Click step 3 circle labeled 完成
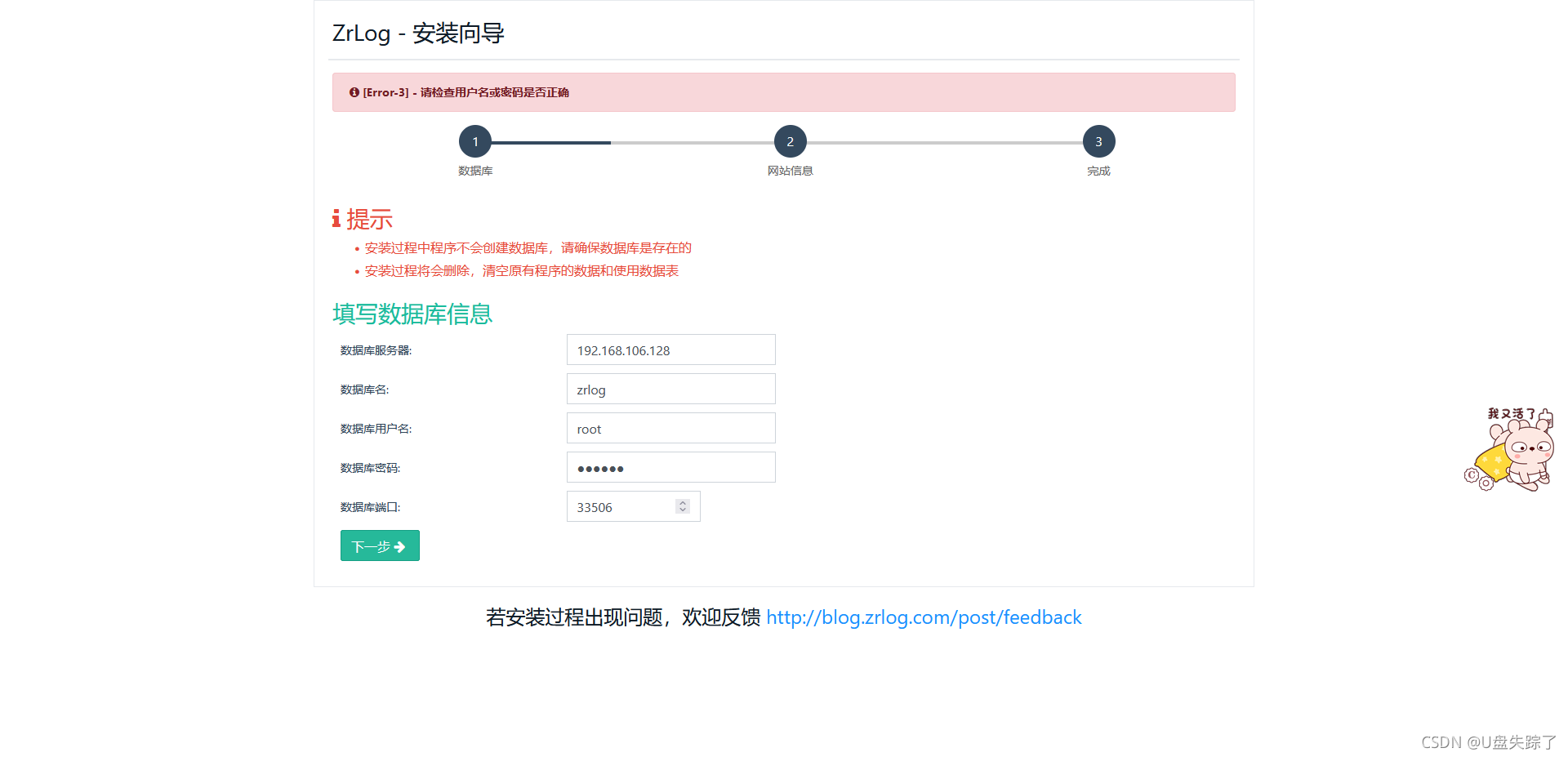Image resolution: width=1568 pixels, height=757 pixels. pyautogui.click(x=1098, y=141)
